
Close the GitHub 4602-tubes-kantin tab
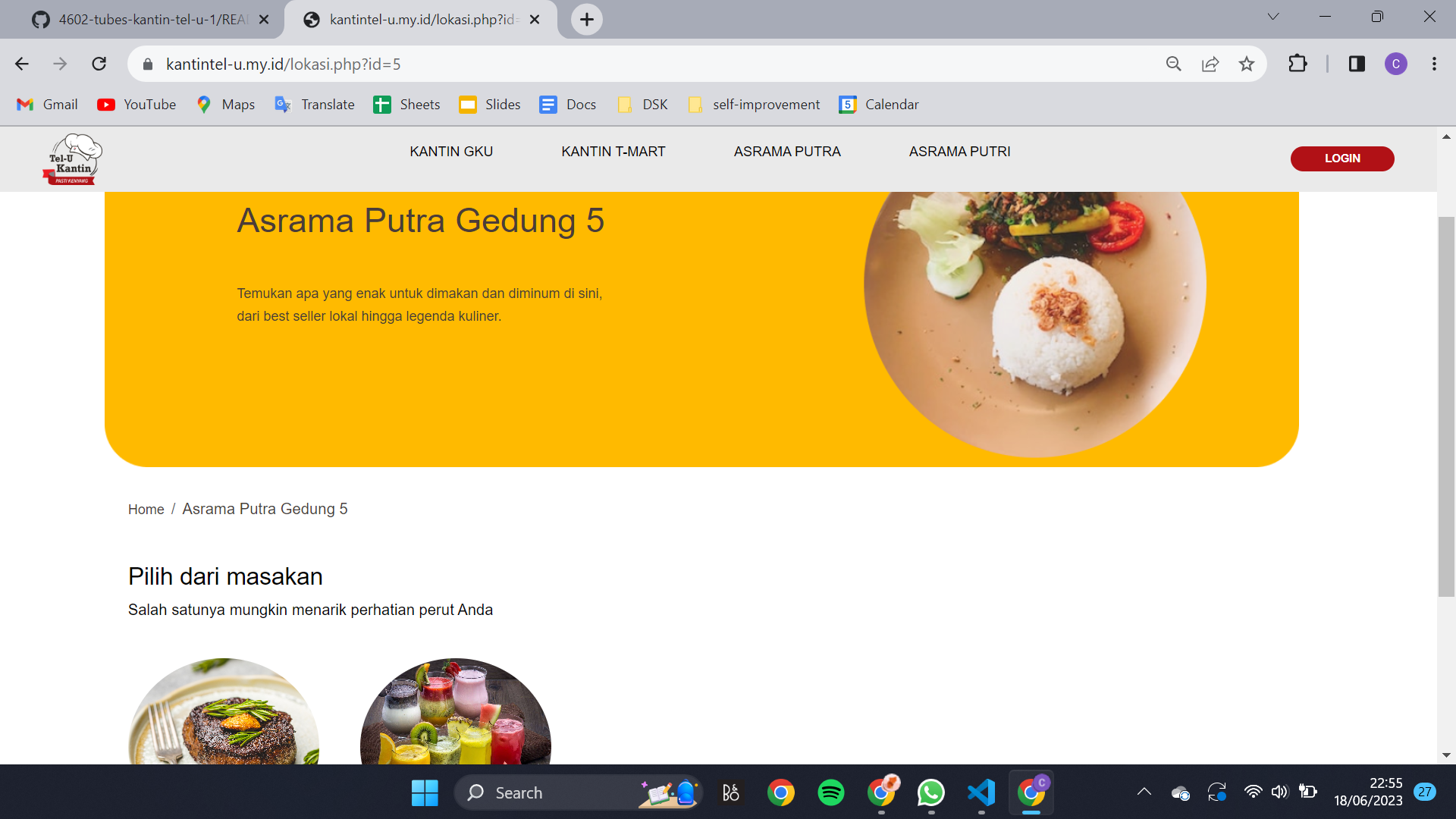[264, 20]
